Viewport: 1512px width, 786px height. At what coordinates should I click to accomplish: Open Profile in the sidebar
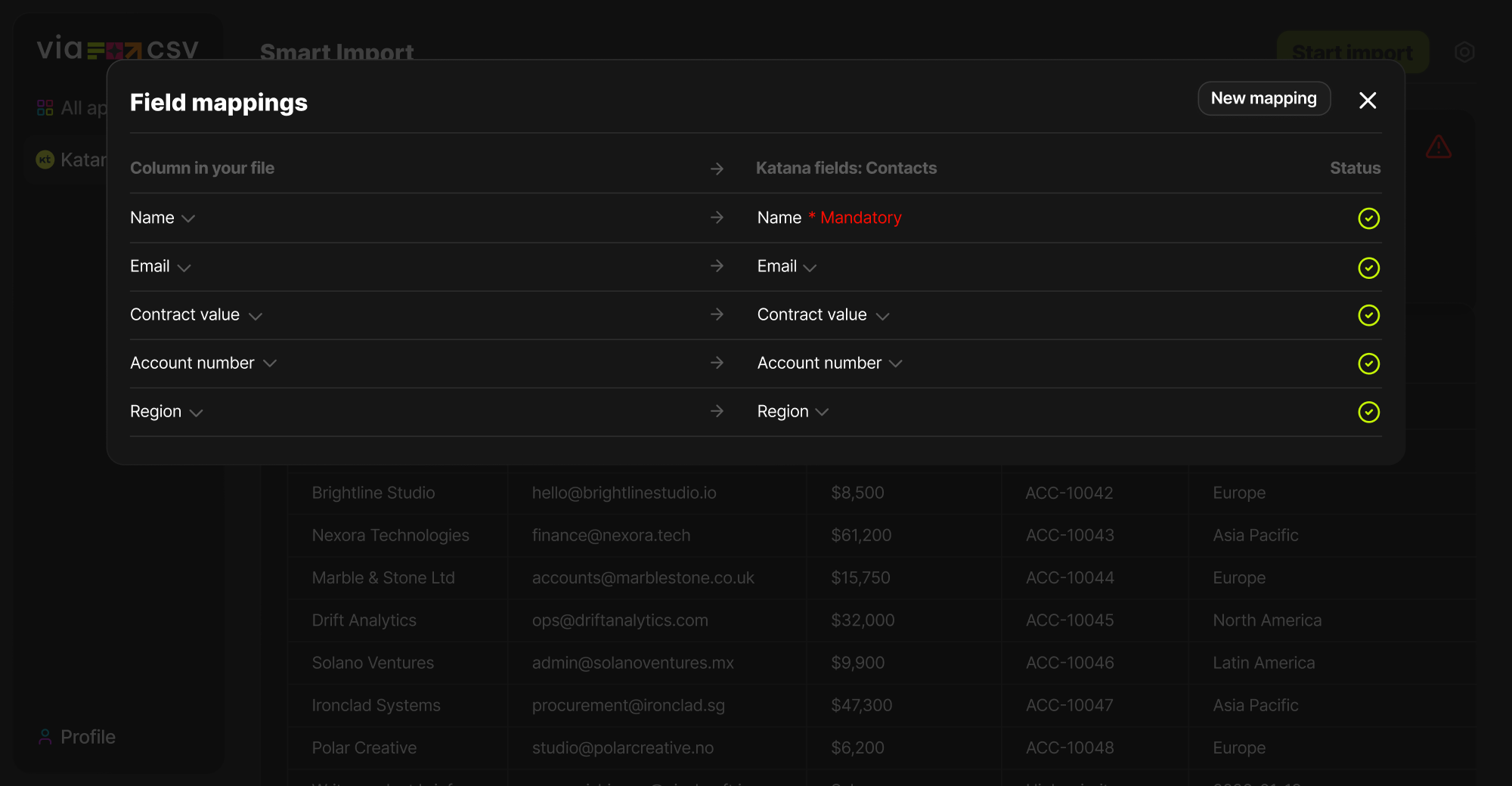(x=76, y=737)
